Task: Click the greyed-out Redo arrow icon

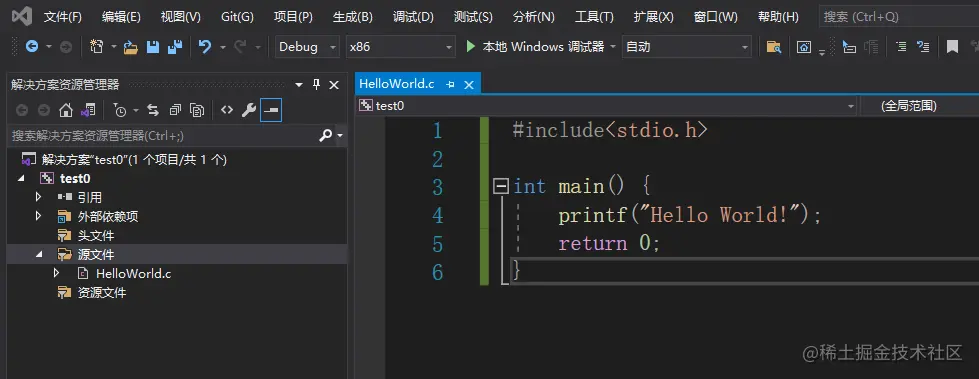Action: (x=240, y=46)
